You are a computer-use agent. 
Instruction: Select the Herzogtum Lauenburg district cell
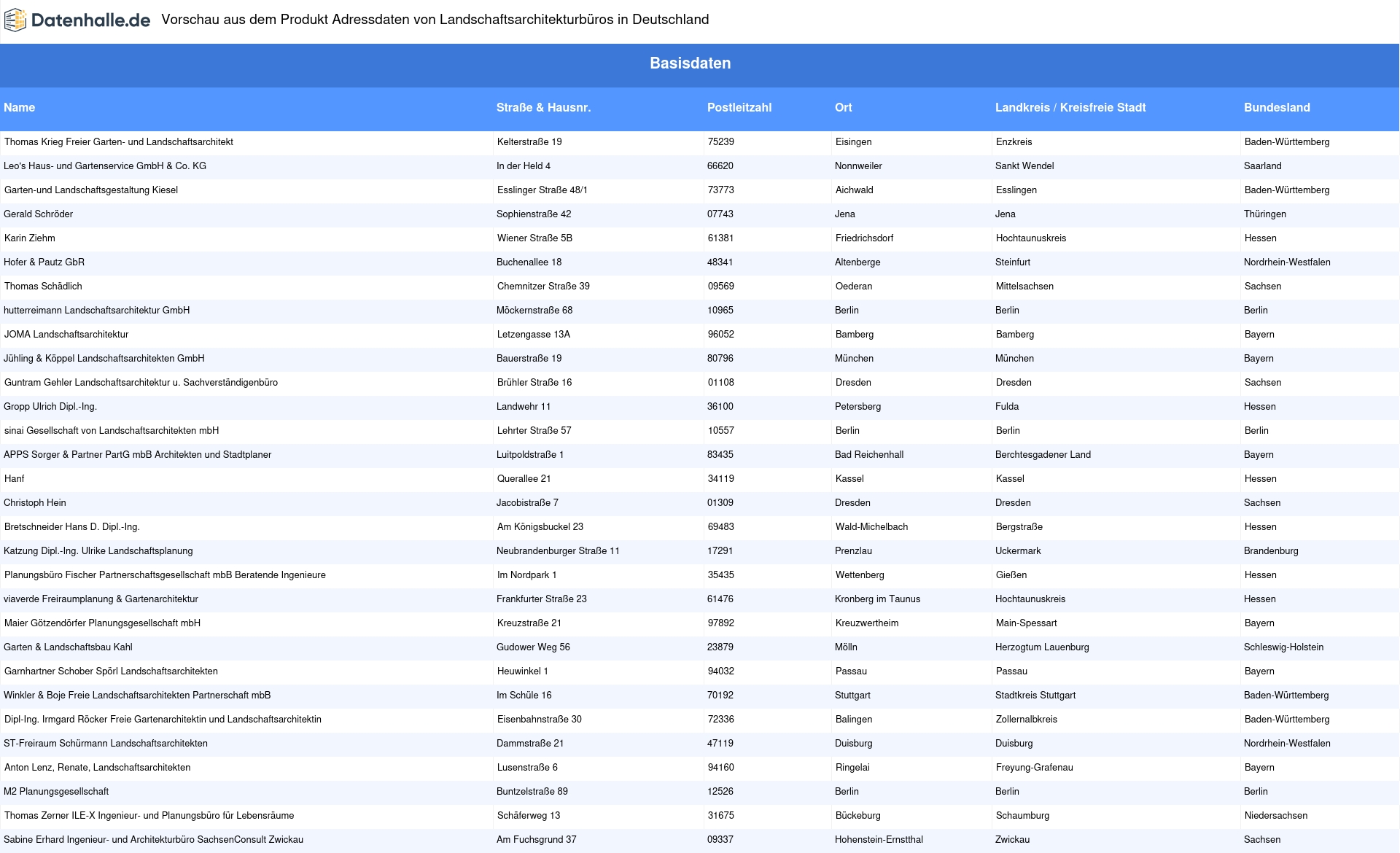[1042, 647]
